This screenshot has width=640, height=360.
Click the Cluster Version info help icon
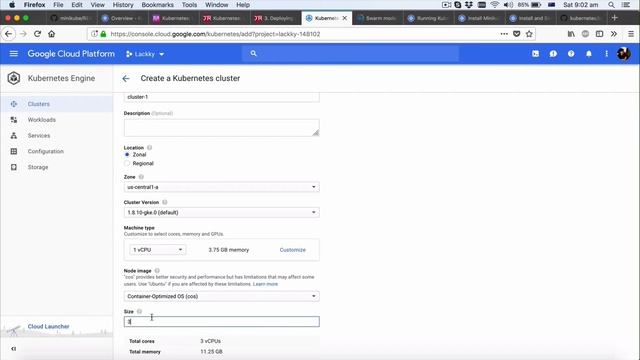(165, 202)
